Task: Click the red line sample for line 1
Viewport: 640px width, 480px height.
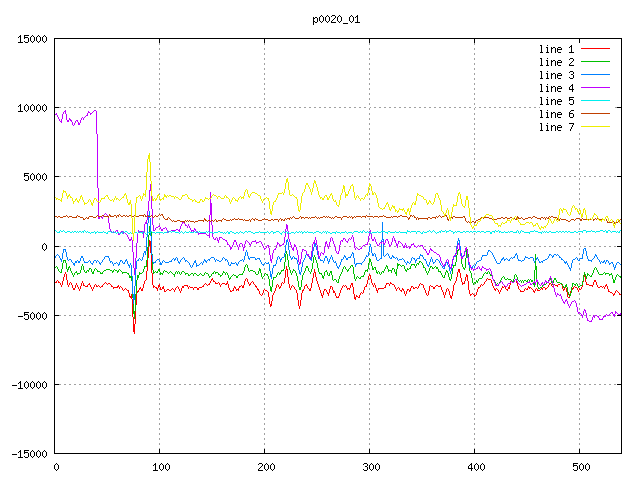Action: pos(595,49)
